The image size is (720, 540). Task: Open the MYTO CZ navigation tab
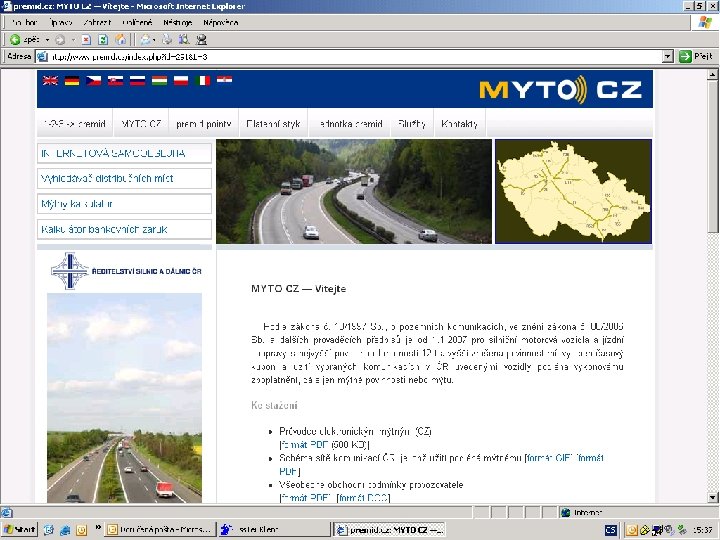pos(141,124)
